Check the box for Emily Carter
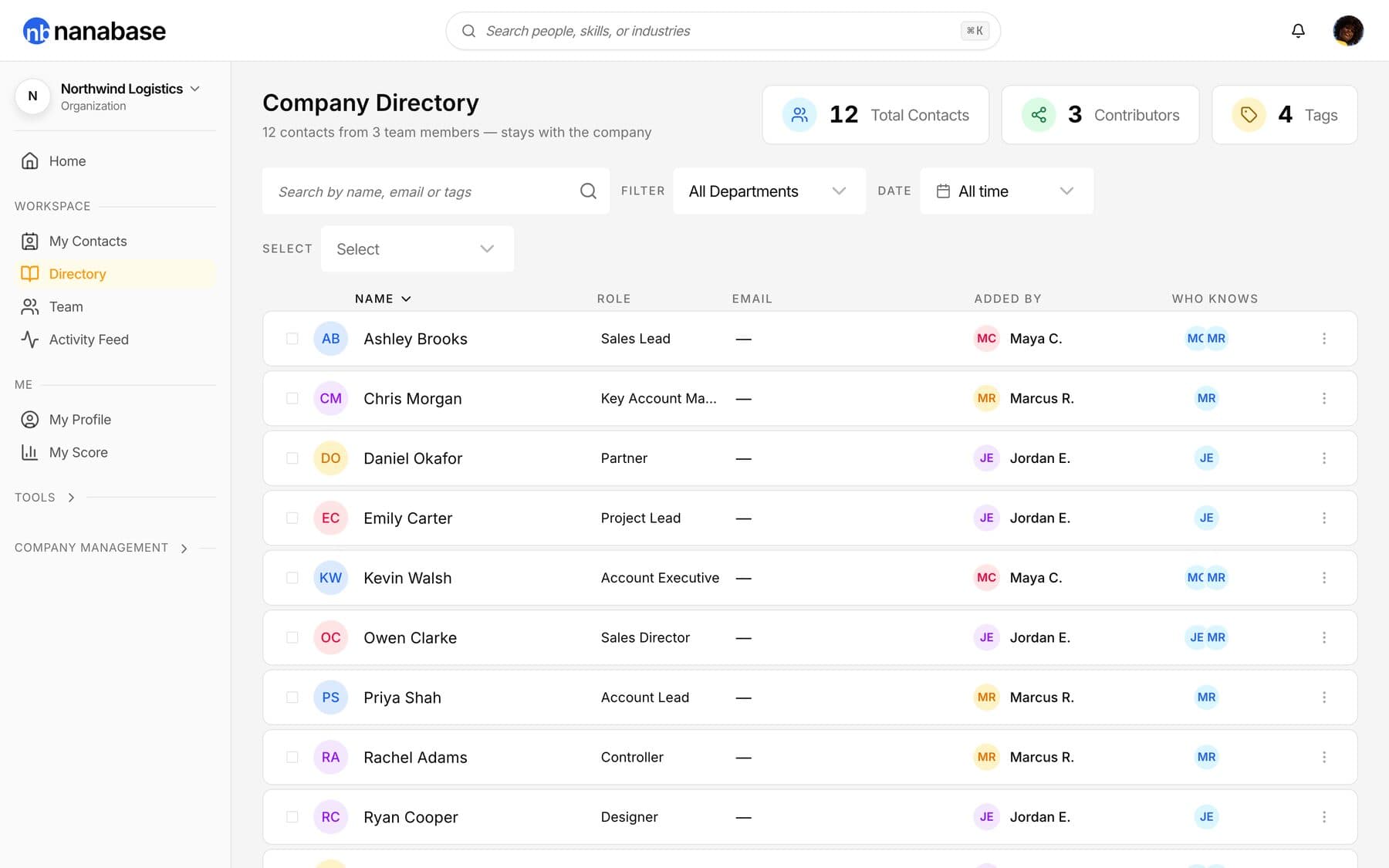Image resolution: width=1389 pixels, height=868 pixels. (292, 518)
